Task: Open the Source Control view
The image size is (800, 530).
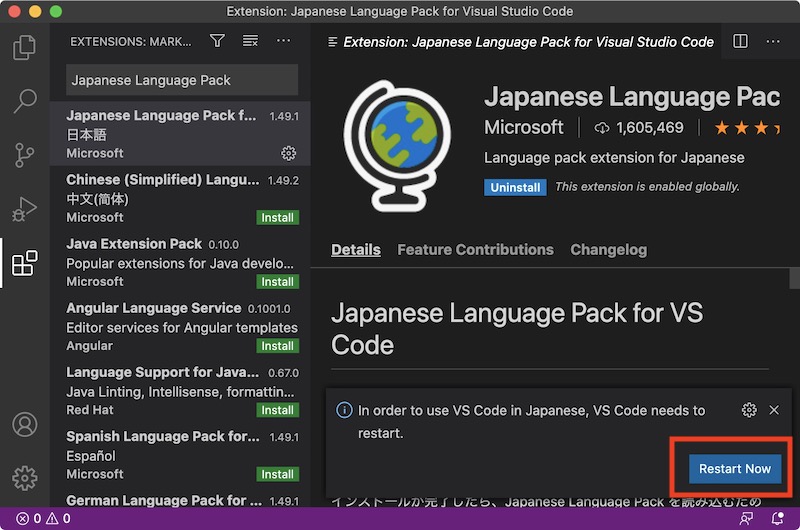Action: (24, 155)
